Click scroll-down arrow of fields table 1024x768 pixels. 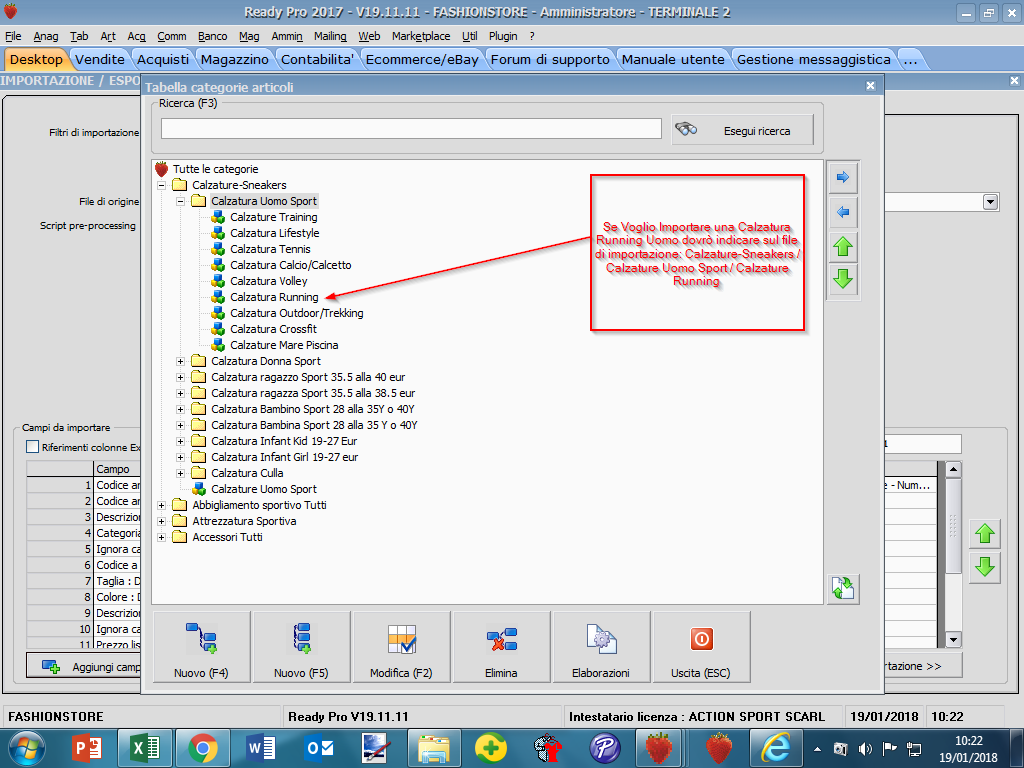pos(953,640)
